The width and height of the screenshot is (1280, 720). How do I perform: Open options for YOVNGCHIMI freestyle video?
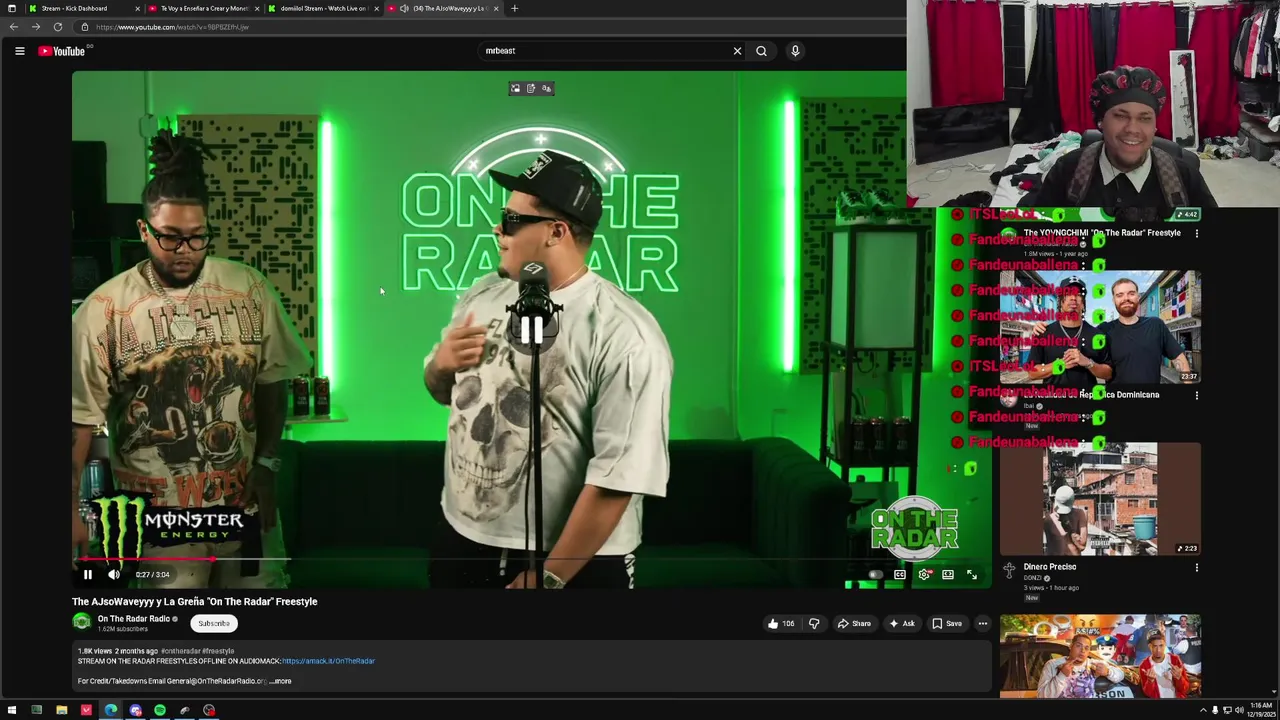point(1197,233)
